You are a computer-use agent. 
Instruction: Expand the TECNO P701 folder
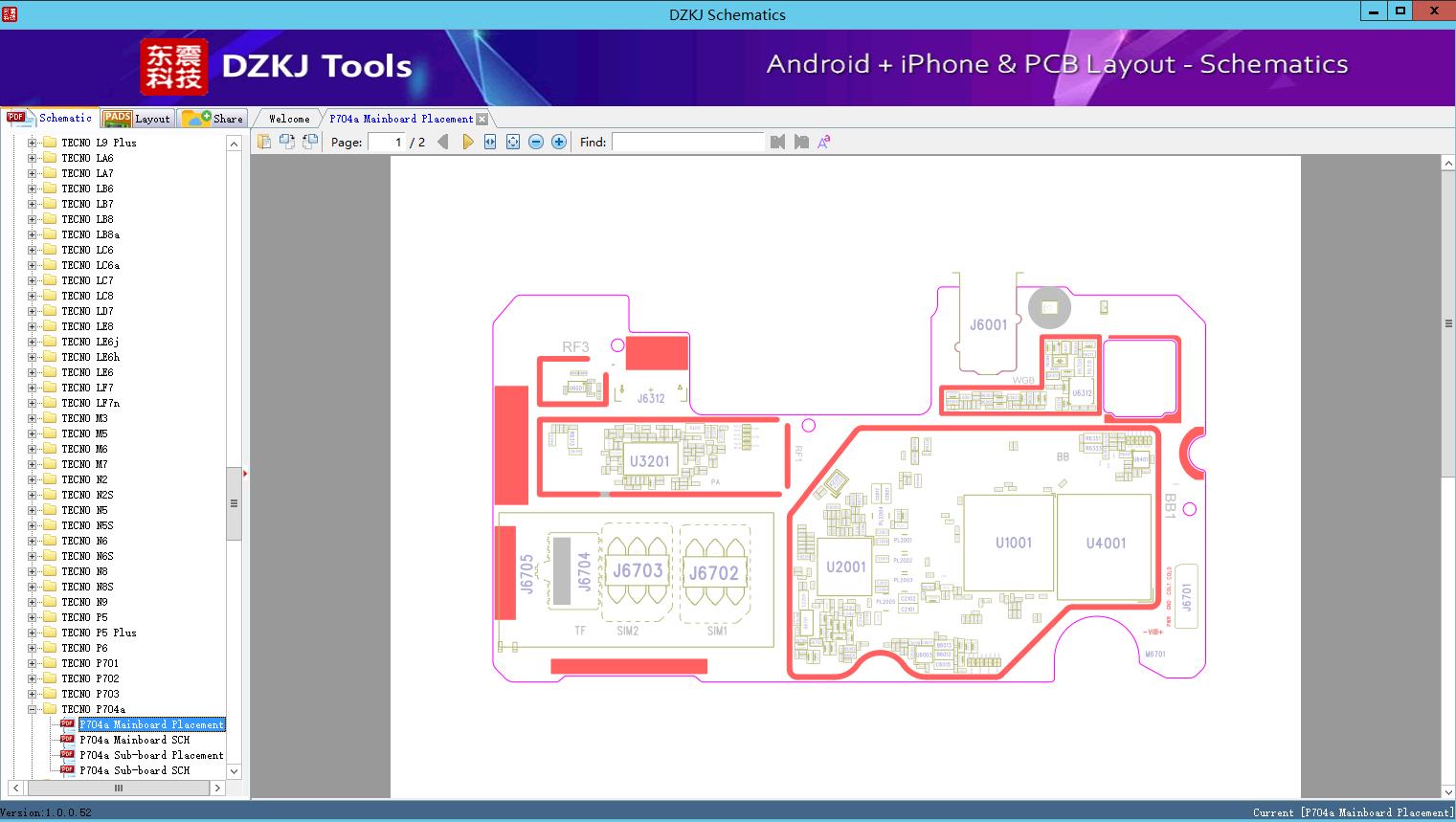(x=32, y=663)
